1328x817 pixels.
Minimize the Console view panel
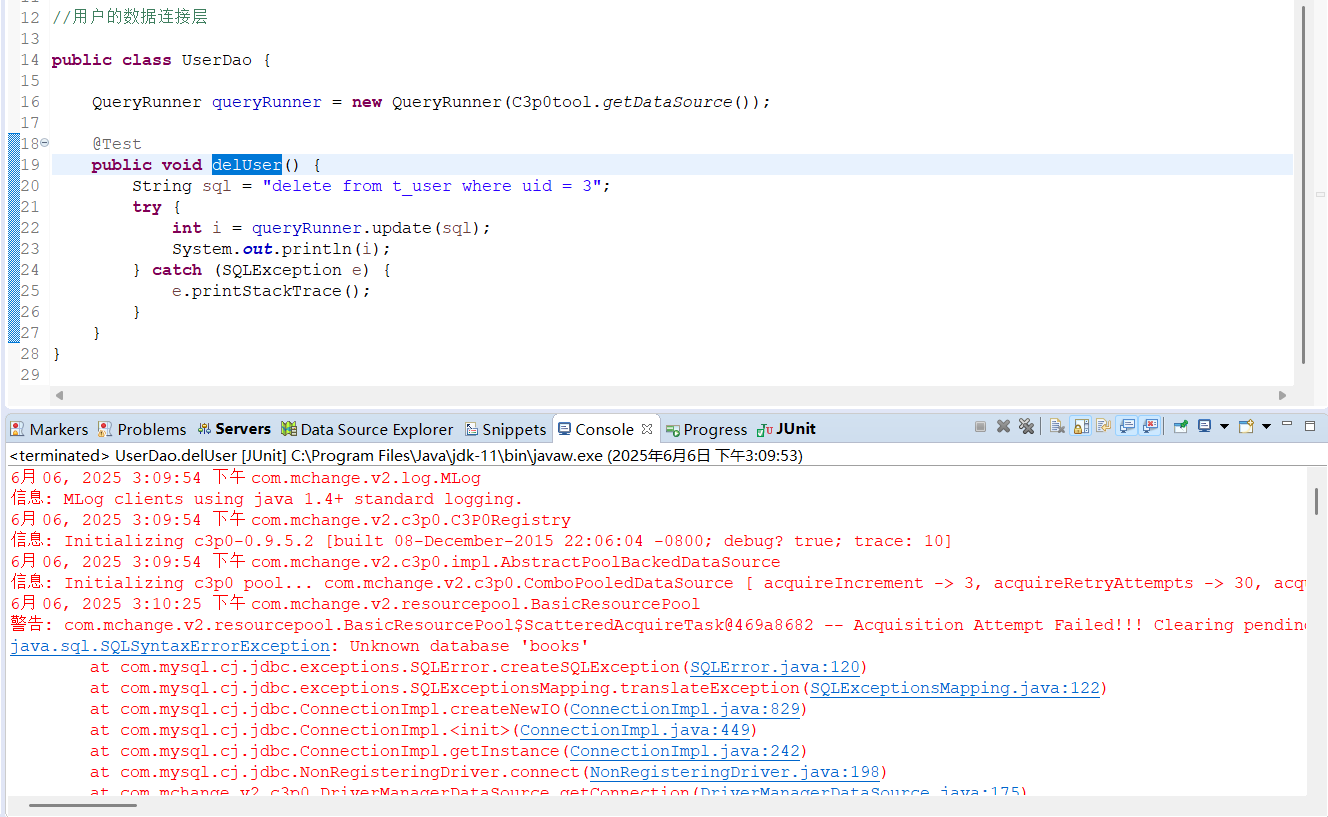coord(1287,424)
